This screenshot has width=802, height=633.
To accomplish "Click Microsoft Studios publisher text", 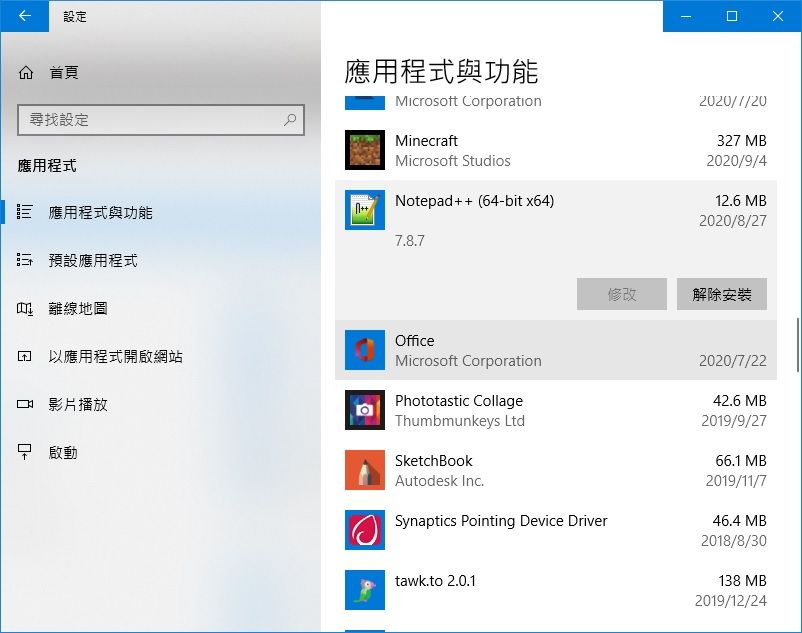I will (x=453, y=161).
